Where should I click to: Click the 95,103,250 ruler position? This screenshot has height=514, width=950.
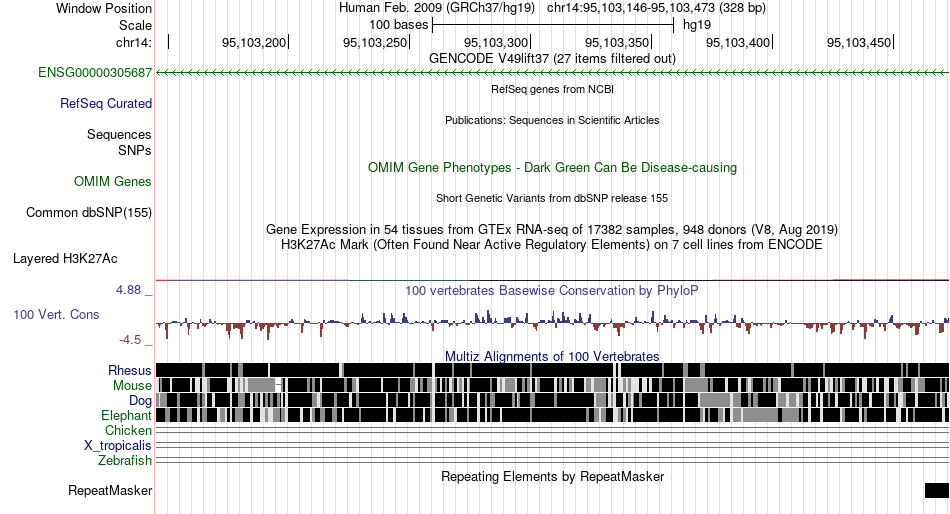tap(375, 42)
